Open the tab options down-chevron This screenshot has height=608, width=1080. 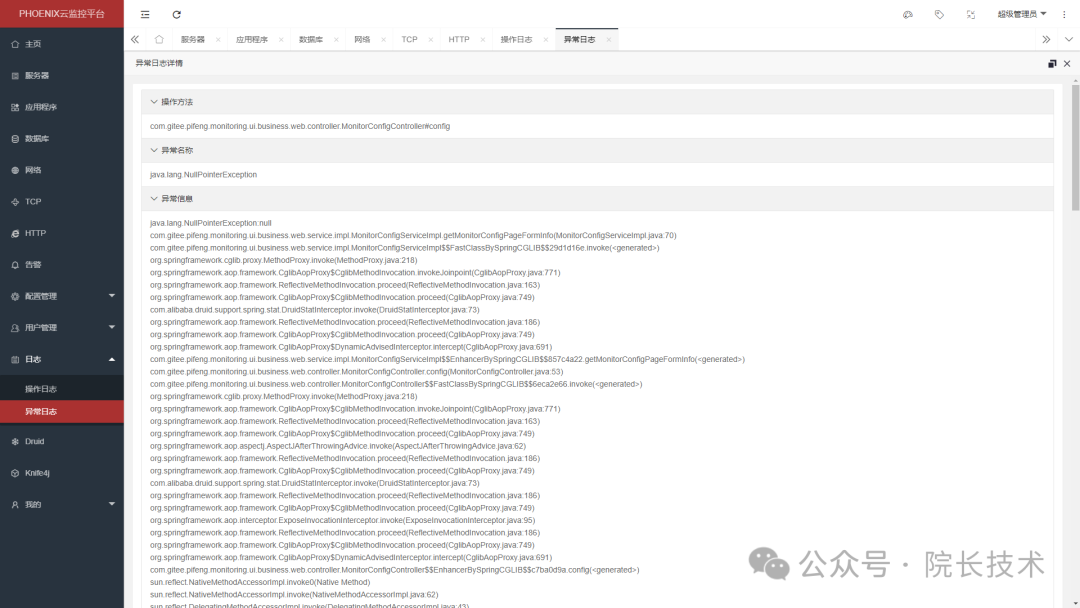point(1068,39)
